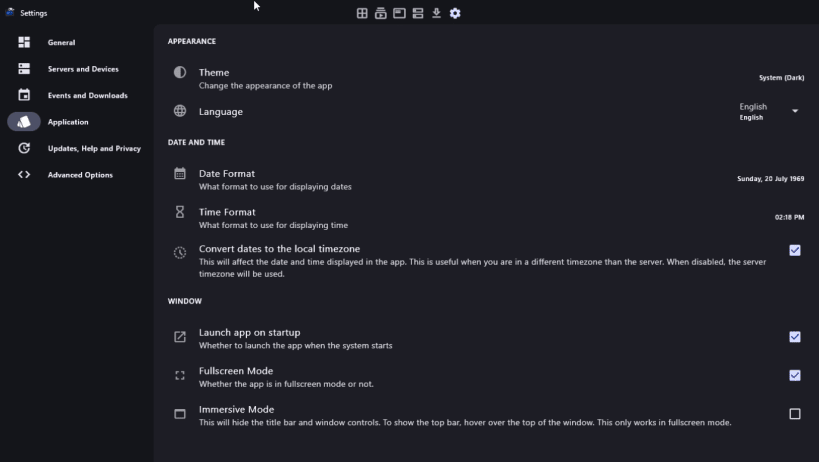Screen dimensions: 819x462
Task: Open the Date Format selector
Action: pyautogui.click(x=770, y=179)
